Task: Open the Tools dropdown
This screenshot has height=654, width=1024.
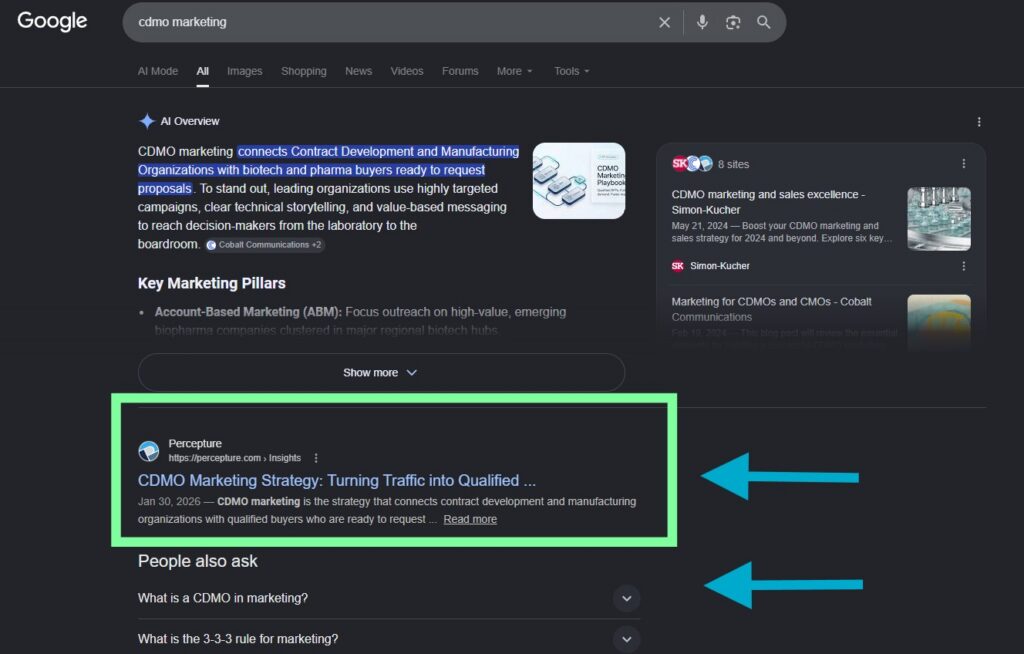Action: [x=571, y=71]
